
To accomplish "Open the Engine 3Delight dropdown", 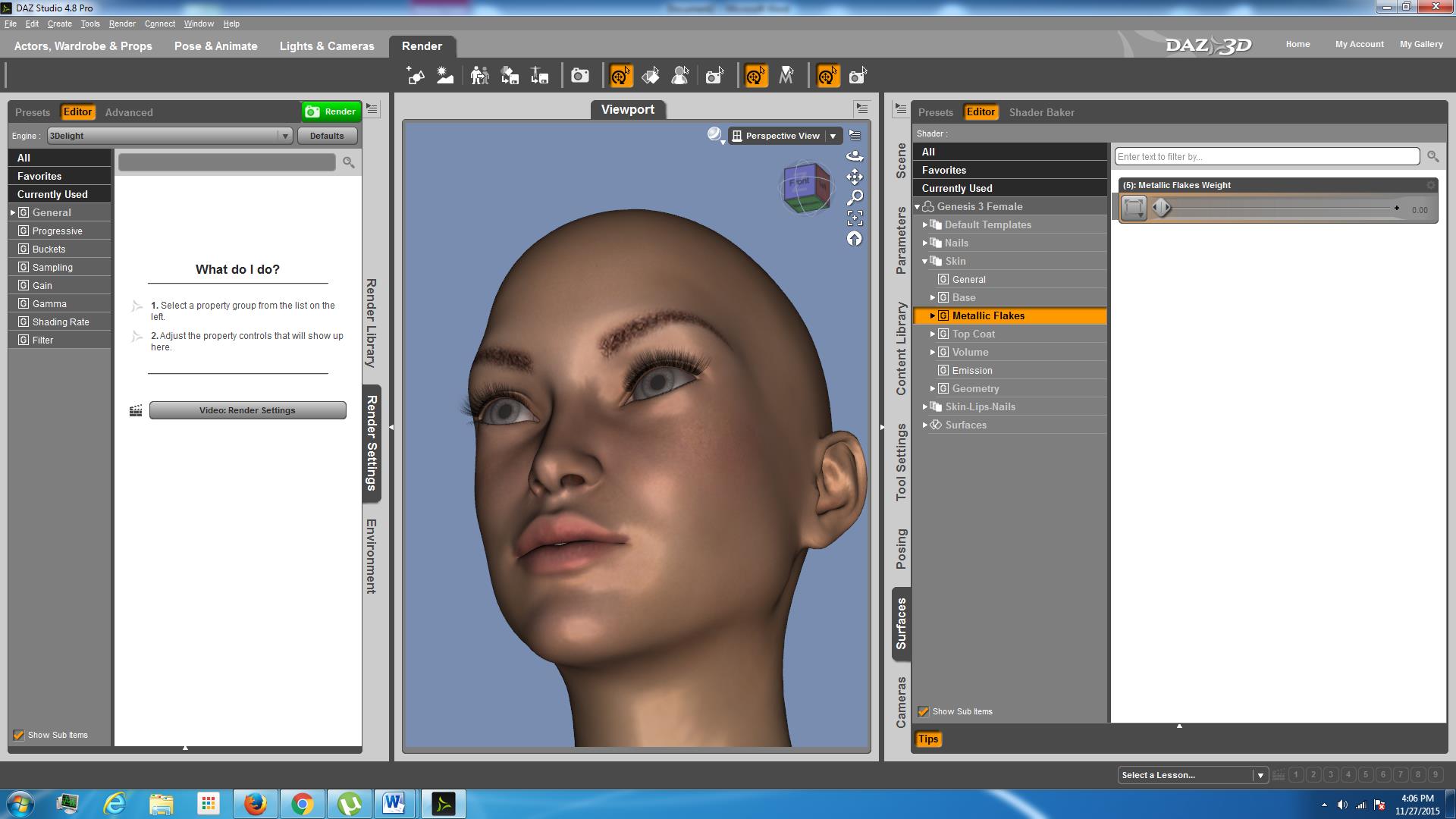I will coord(170,136).
